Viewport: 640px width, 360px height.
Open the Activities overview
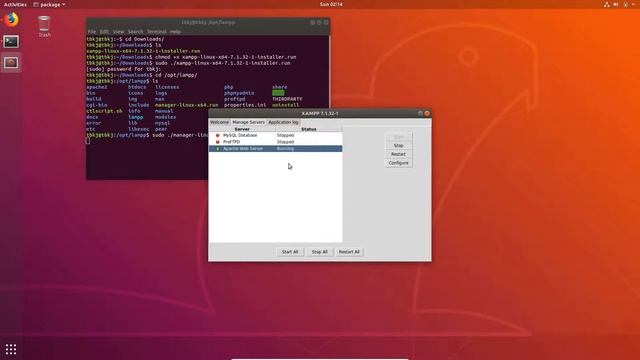point(15,4)
